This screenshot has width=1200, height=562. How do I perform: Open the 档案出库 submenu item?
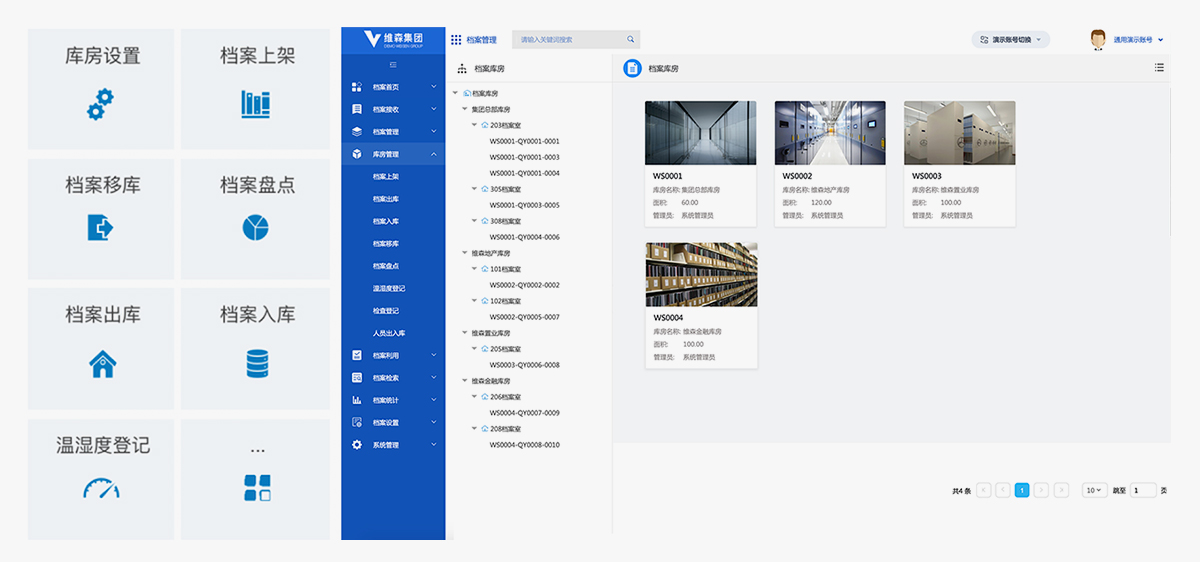(386, 199)
